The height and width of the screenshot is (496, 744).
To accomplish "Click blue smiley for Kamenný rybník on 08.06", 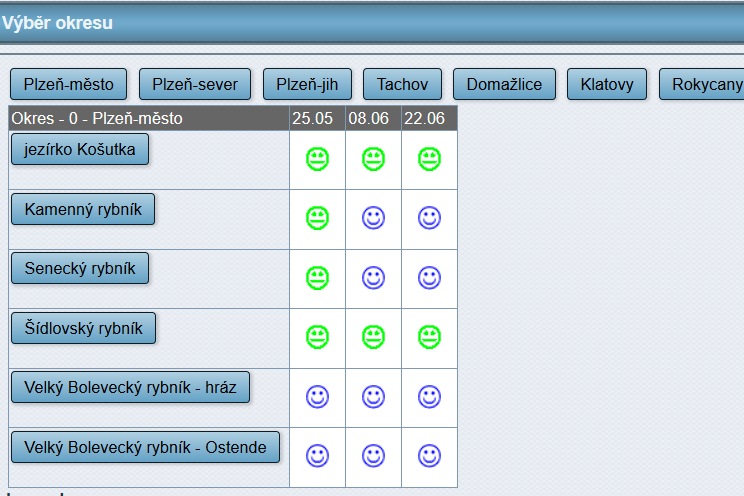I will coord(373,218).
